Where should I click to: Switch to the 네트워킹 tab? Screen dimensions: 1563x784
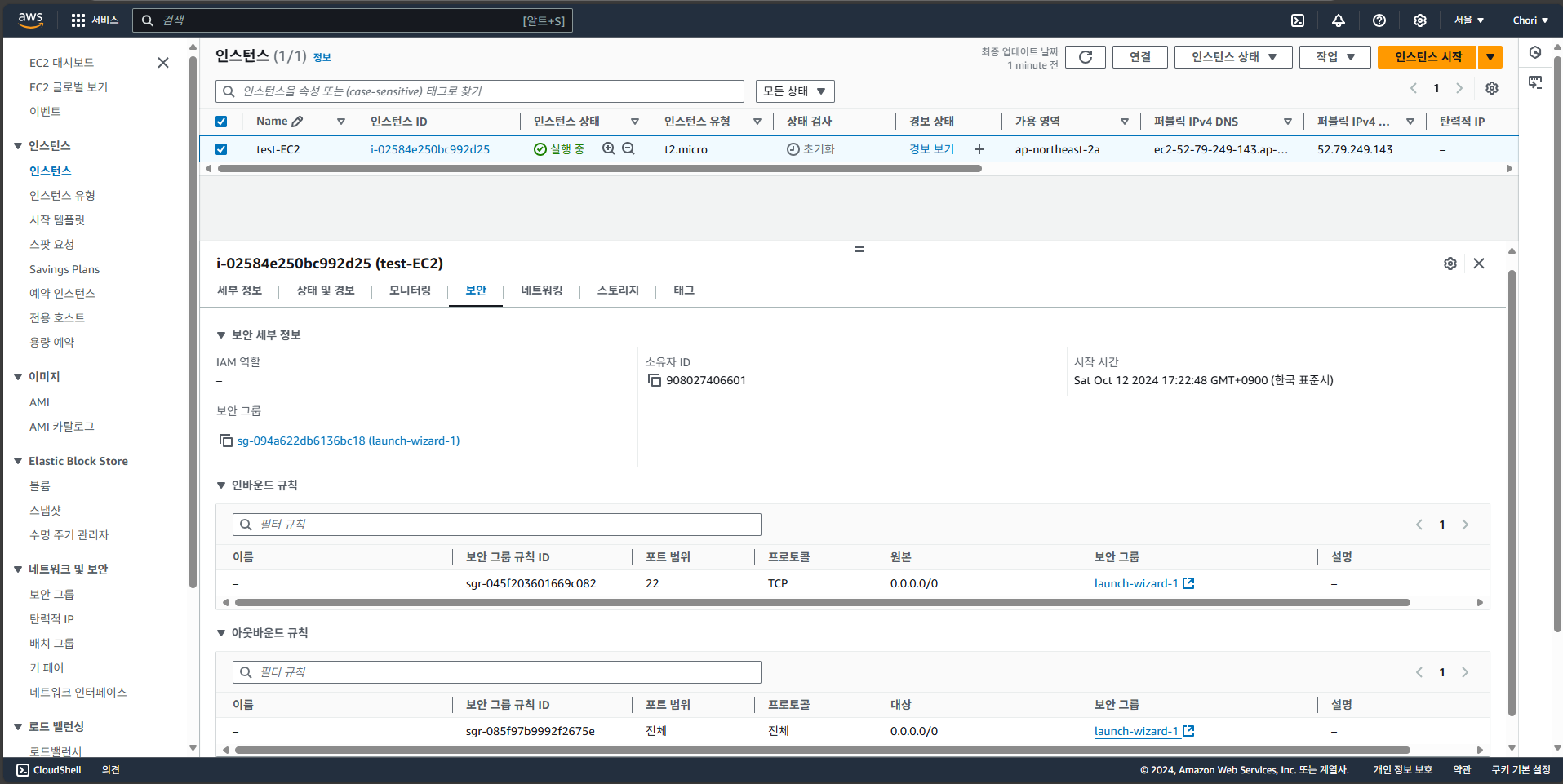[542, 290]
